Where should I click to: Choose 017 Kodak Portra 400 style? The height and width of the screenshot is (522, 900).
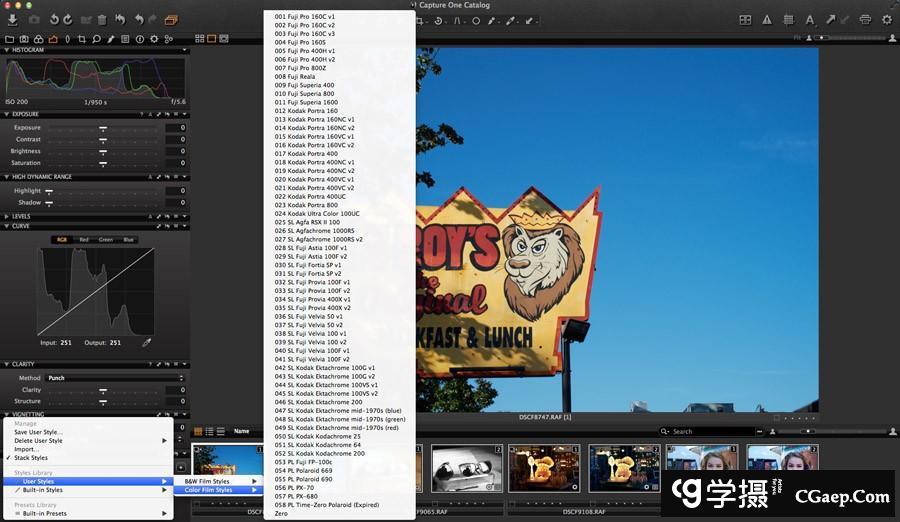click(306, 153)
